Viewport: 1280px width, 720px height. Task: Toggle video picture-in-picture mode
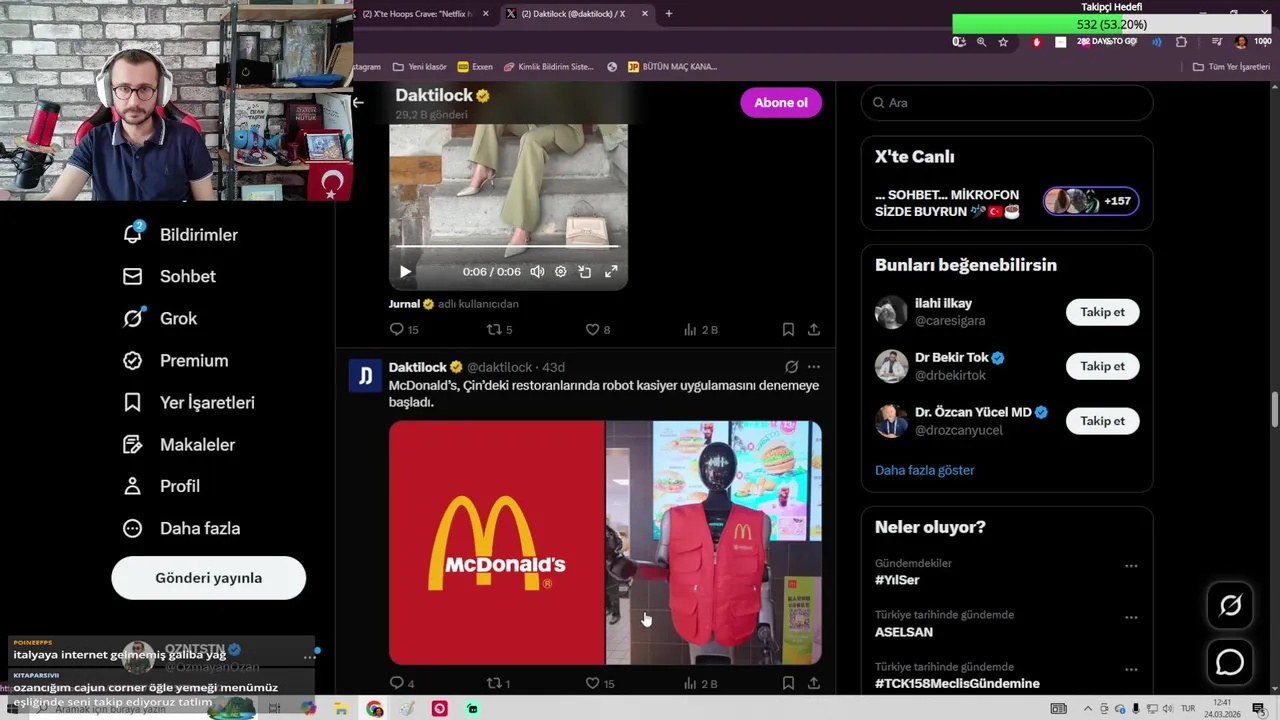[585, 271]
